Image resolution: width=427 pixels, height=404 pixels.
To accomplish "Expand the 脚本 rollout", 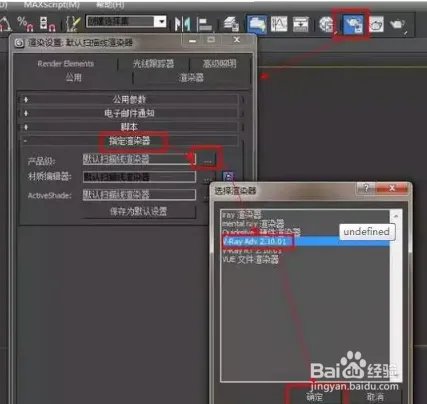I will point(129,127).
